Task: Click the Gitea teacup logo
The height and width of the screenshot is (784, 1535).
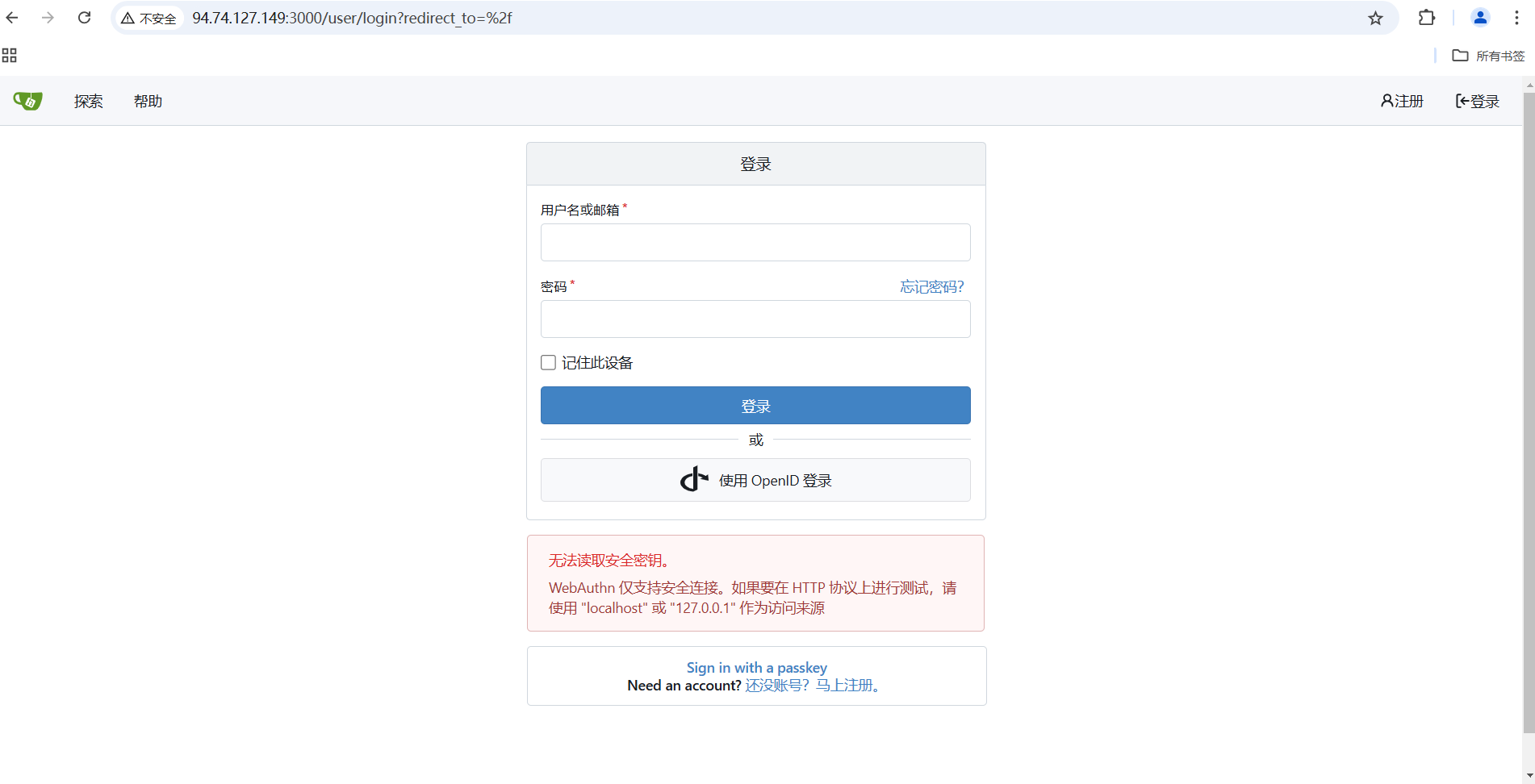Action: tap(27, 101)
